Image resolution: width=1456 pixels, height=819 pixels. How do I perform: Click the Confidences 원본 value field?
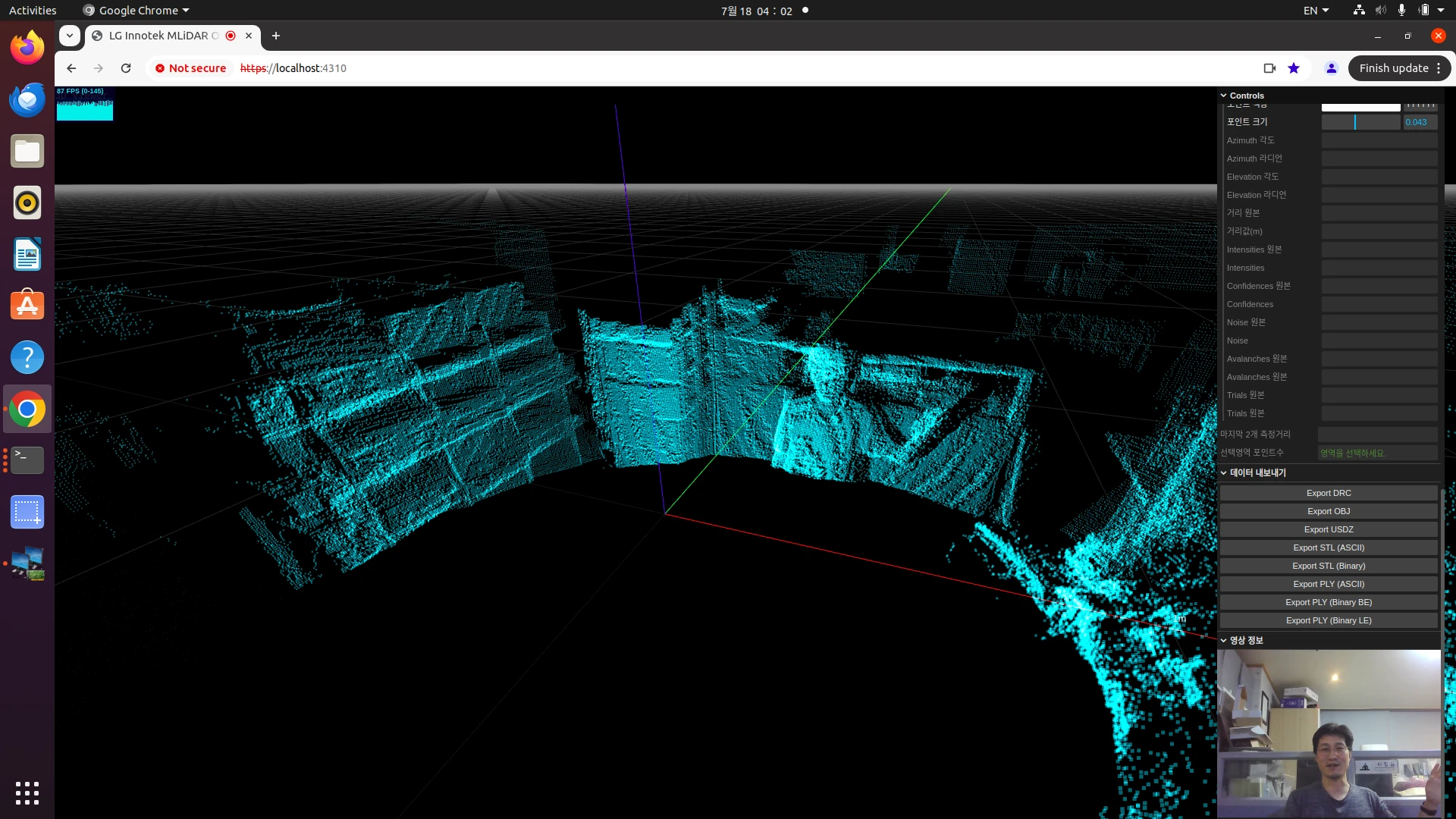[x=1379, y=286]
